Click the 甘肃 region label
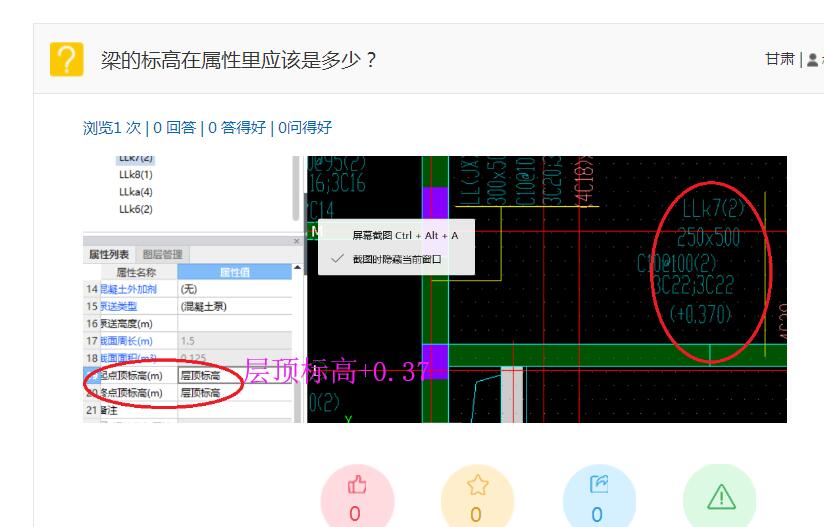This screenshot has width=824, height=527. point(780,59)
